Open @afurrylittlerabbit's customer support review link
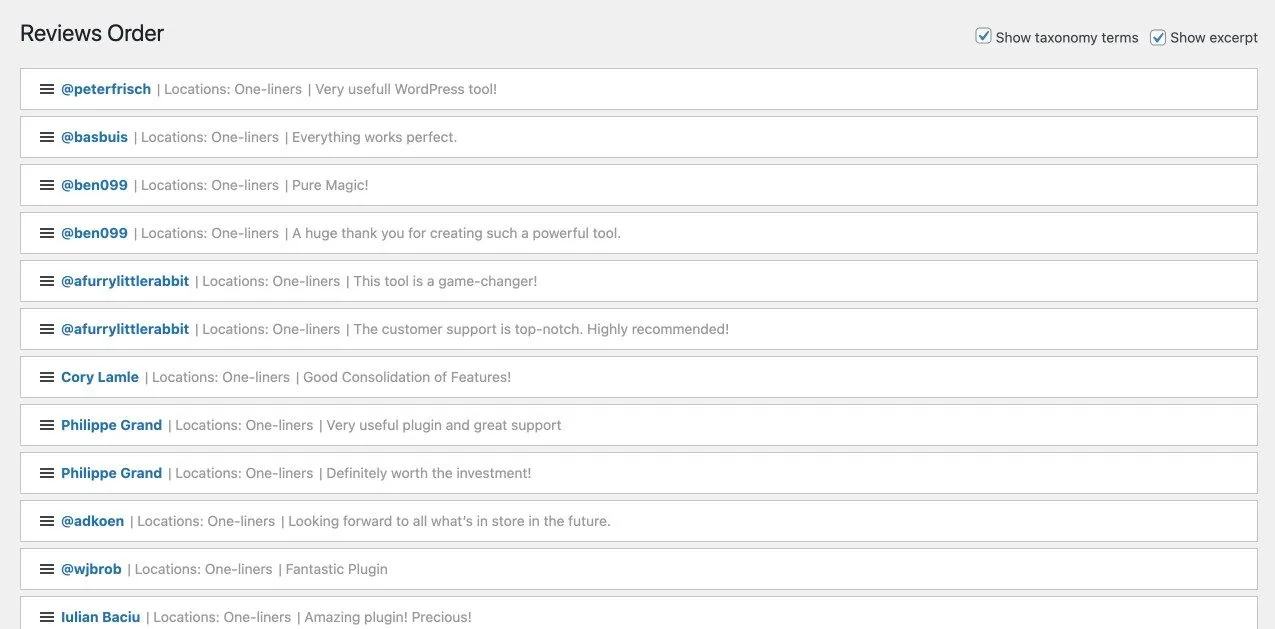 click(x=125, y=329)
